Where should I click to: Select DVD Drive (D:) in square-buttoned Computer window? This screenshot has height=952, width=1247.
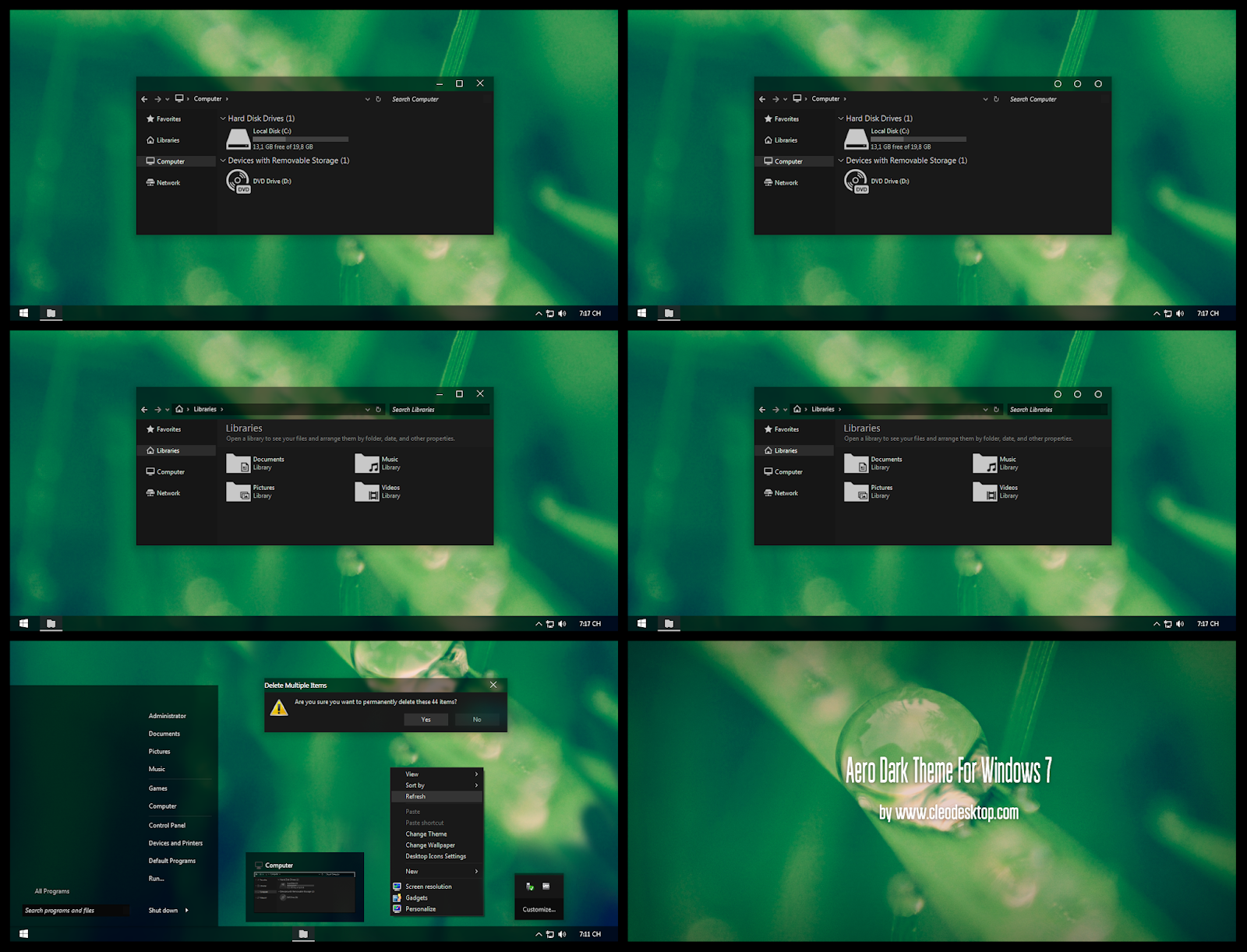(259, 182)
